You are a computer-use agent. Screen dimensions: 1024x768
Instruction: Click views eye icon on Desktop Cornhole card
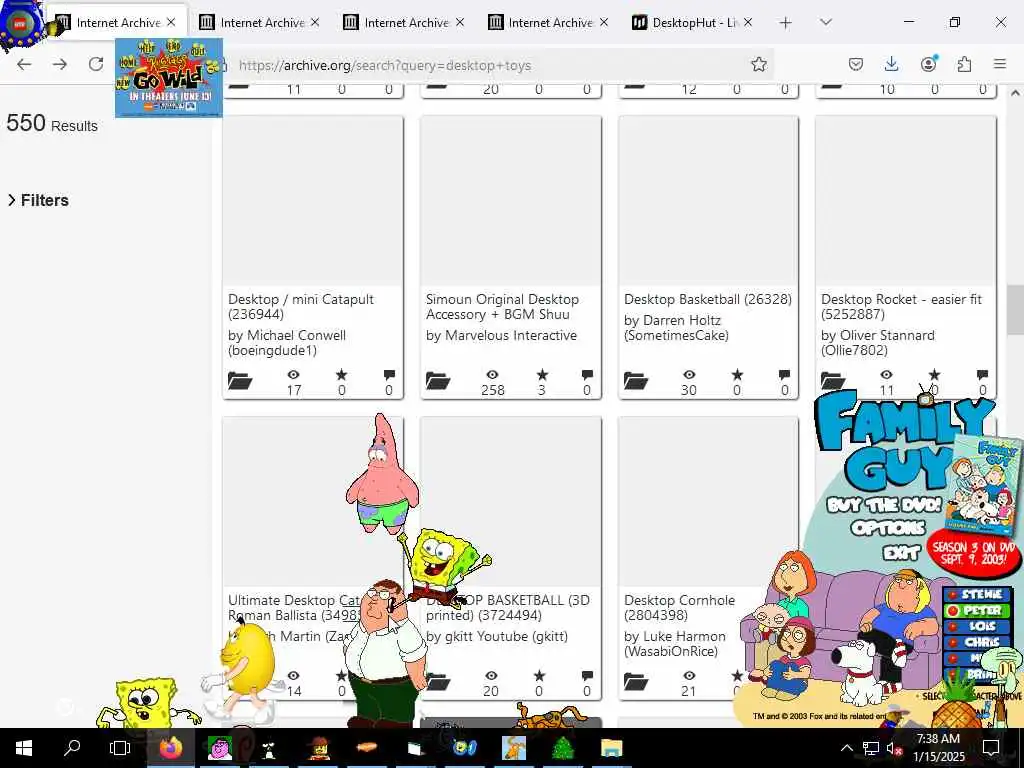click(x=689, y=676)
